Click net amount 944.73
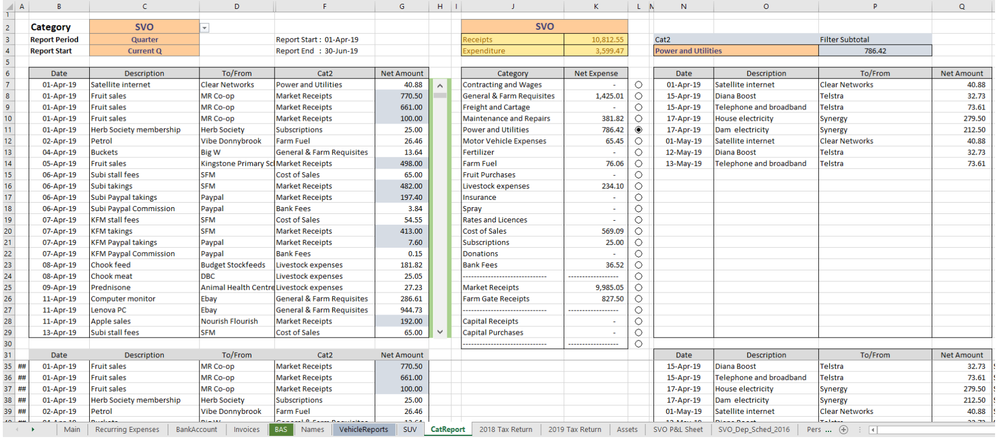The height and width of the screenshot is (442, 999). [x=401, y=310]
